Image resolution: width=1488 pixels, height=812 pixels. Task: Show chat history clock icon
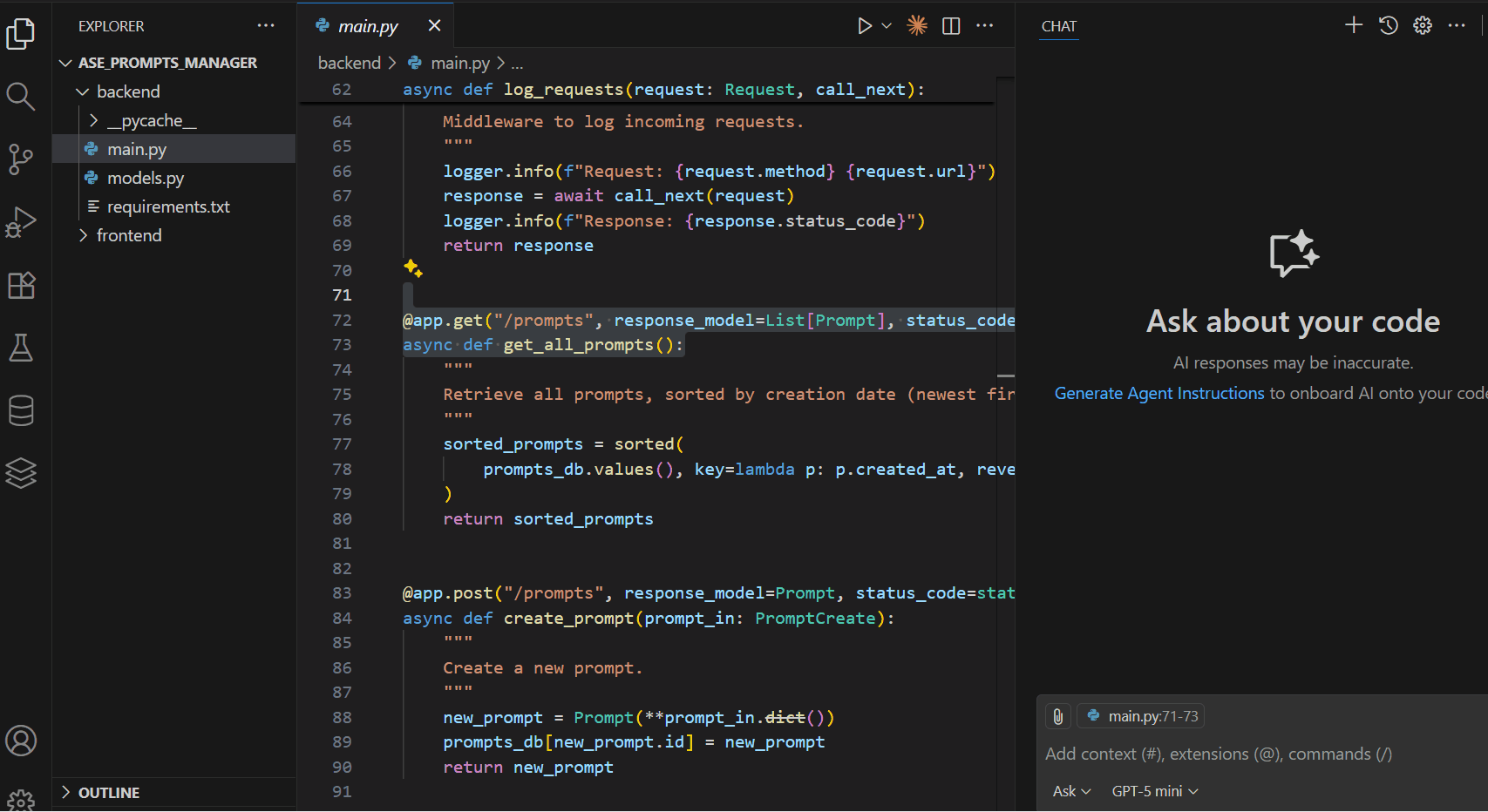(x=1389, y=25)
